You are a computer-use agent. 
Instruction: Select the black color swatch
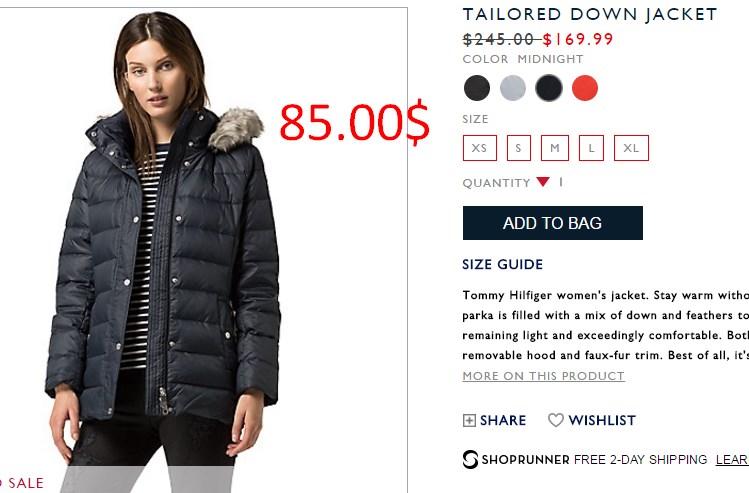[477, 88]
